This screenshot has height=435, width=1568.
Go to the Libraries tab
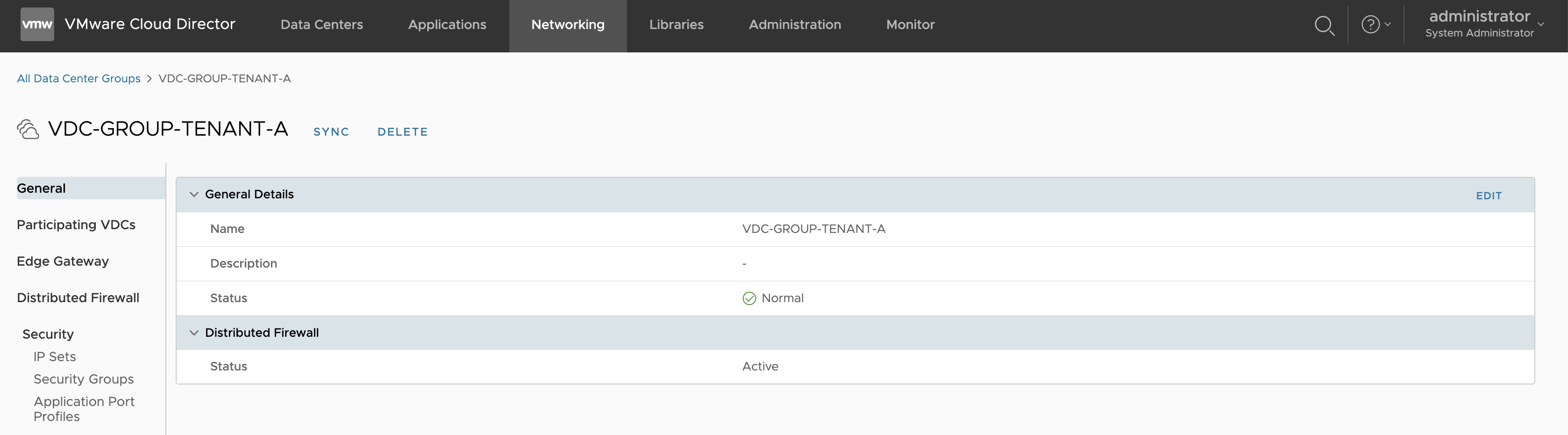(x=676, y=25)
